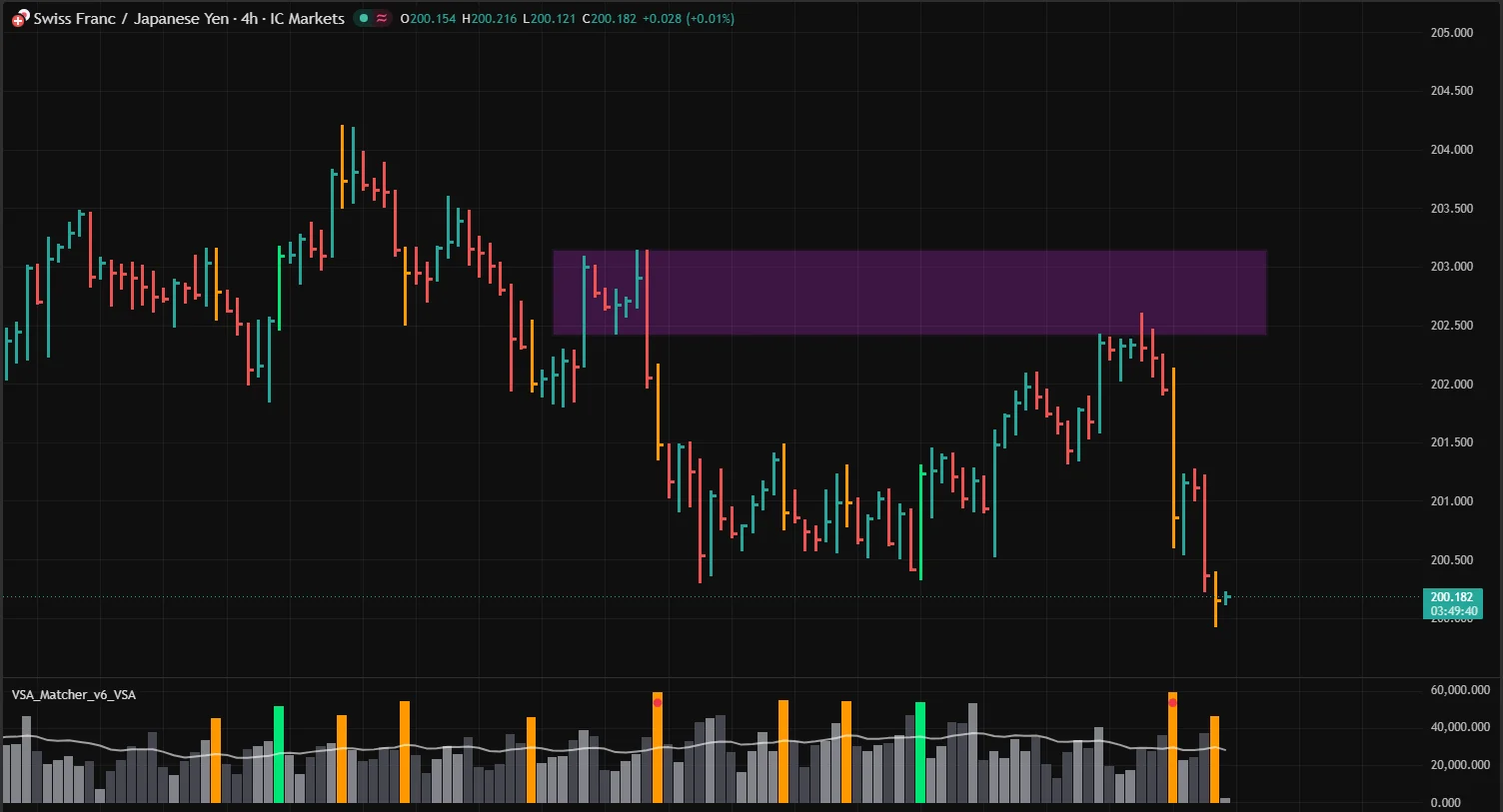Click the 201.000 price scale label

click(1452, 501)
